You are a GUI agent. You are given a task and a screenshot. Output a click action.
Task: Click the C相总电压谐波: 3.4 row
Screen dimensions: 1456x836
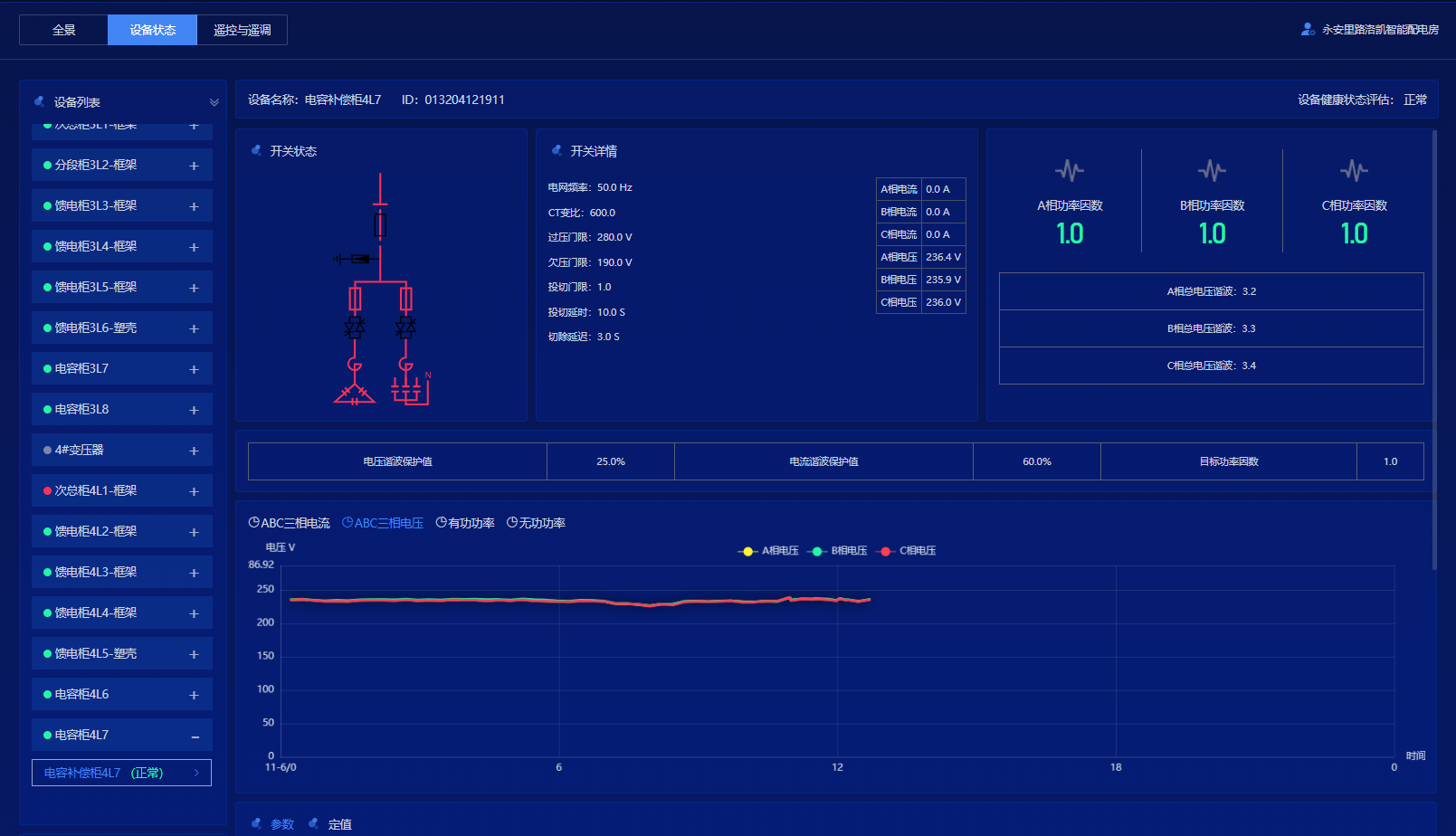point(1212,366)
